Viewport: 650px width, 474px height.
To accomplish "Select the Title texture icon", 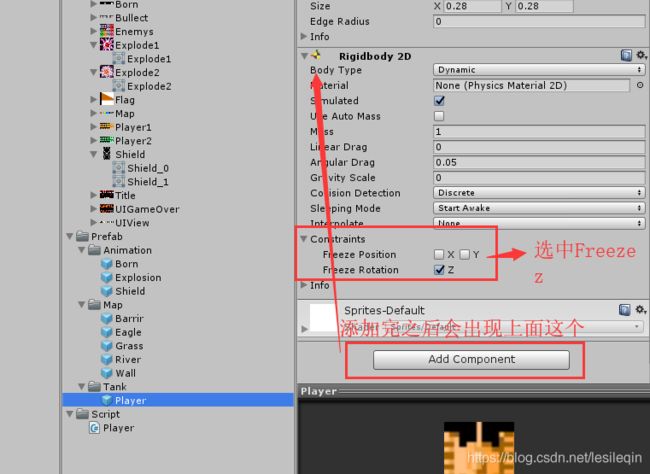I will 107,195.
